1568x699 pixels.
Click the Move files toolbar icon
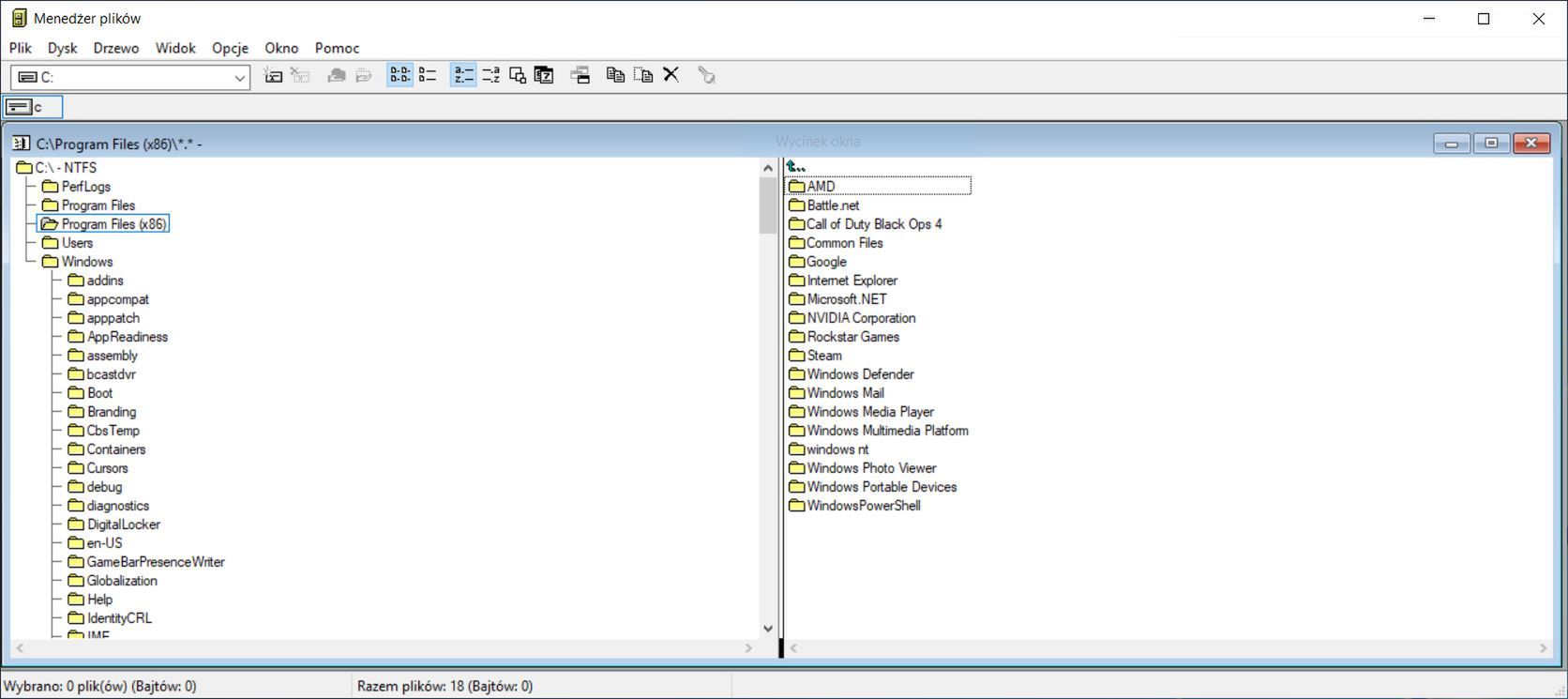[x=643, y=75]
